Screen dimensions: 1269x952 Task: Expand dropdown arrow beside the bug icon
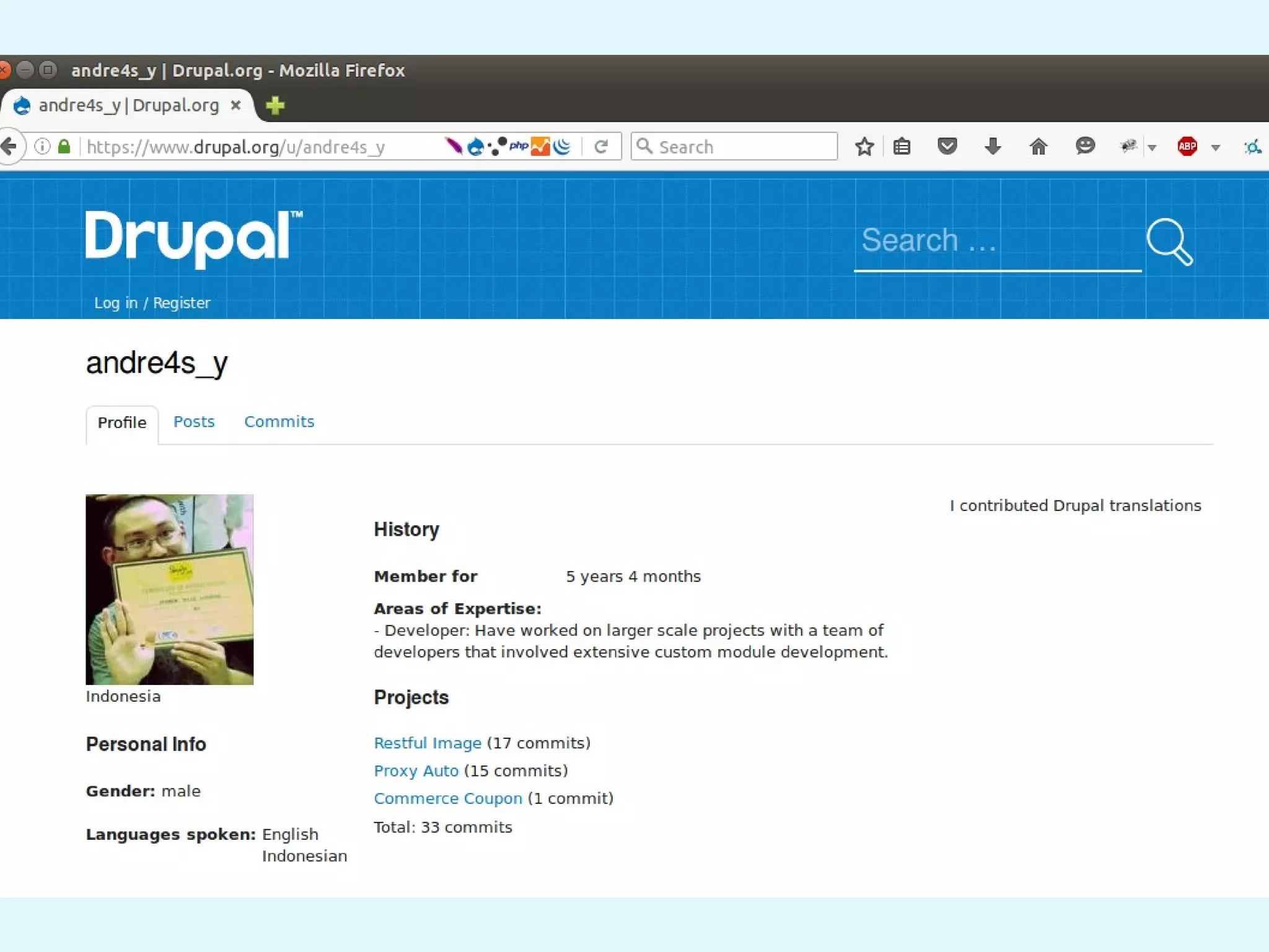(1152, 147)
